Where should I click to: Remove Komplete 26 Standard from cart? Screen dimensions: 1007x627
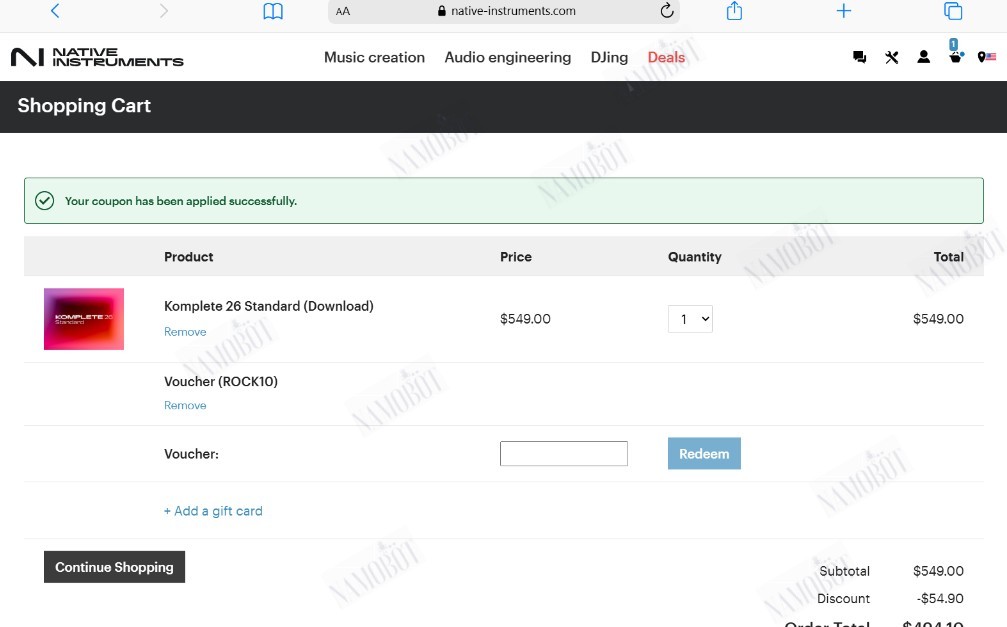click(185, 331)
